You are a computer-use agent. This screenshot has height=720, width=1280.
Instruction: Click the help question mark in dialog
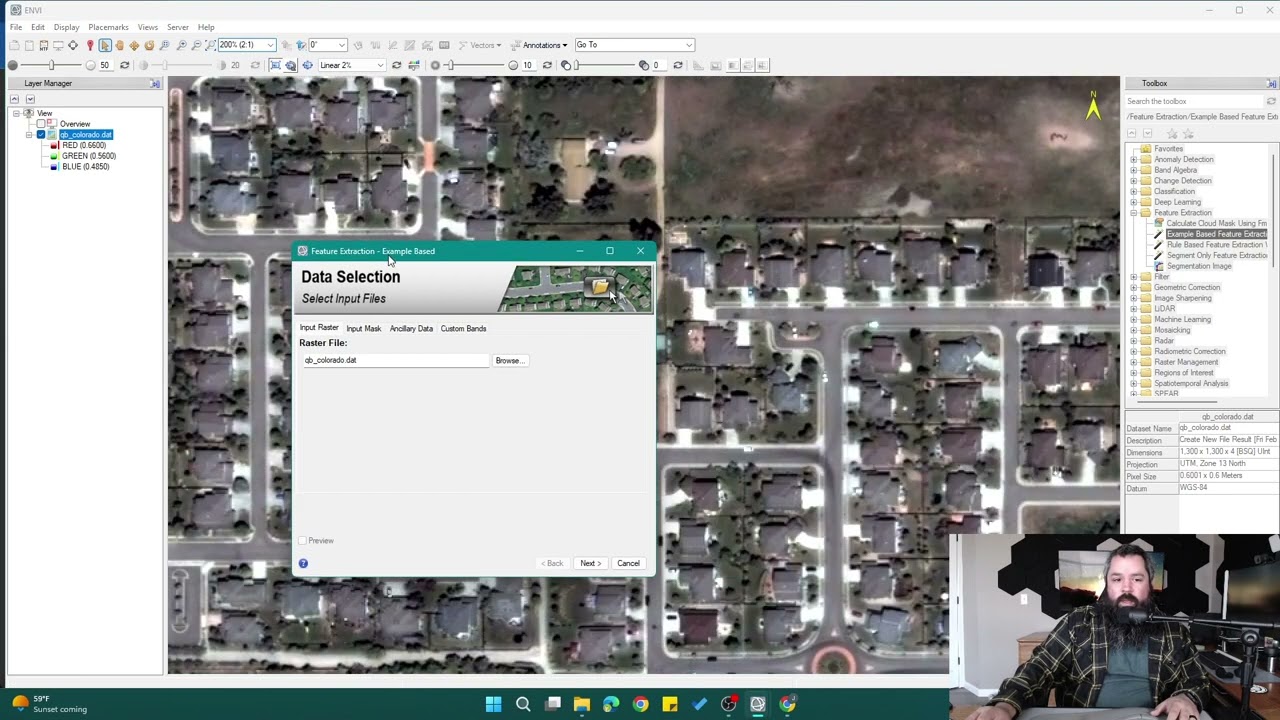(303, 563)
